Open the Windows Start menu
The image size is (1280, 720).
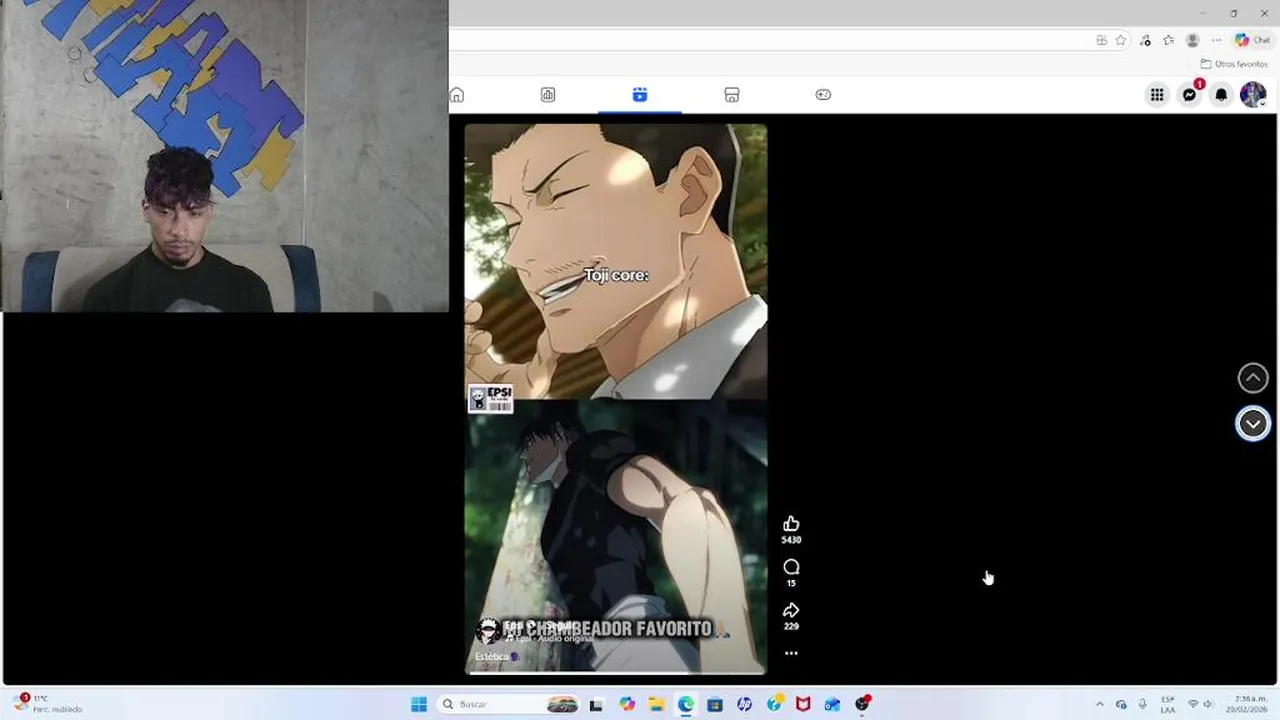419,704
